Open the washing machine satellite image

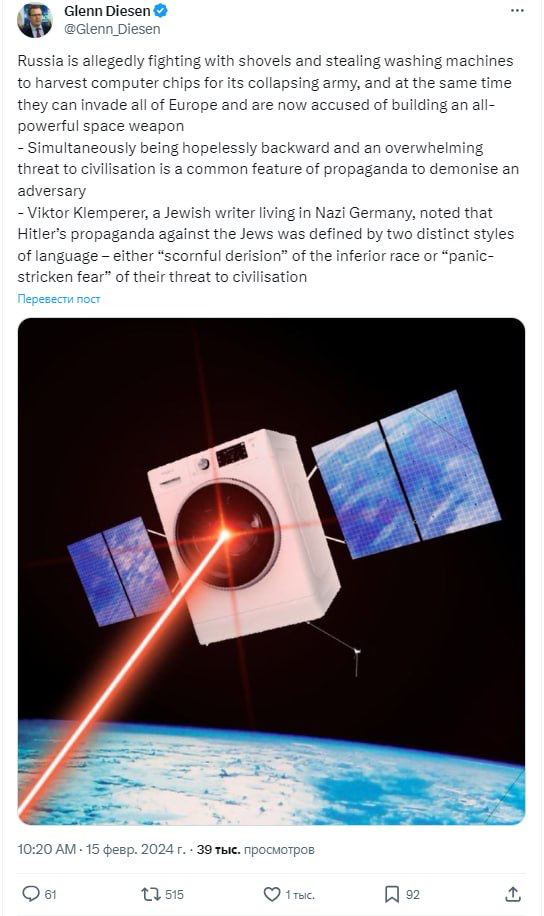[271, 571]
